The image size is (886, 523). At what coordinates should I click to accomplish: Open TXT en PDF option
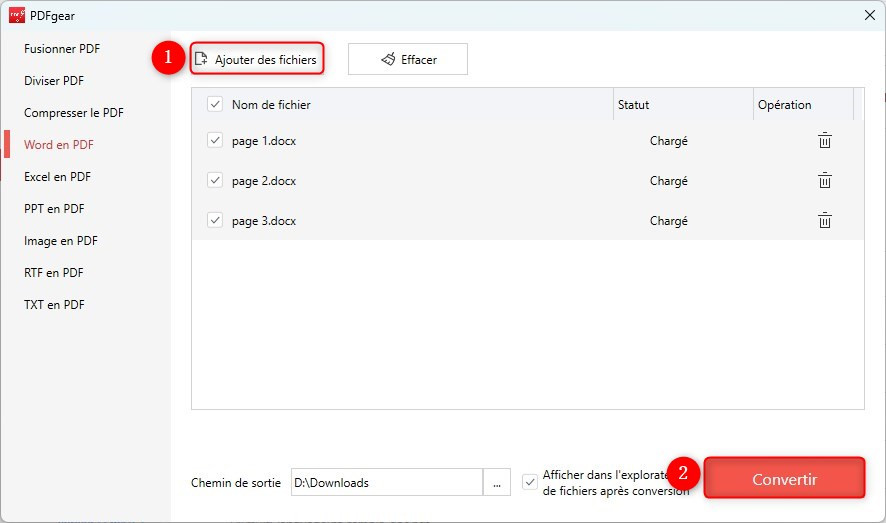pos(54,305)
